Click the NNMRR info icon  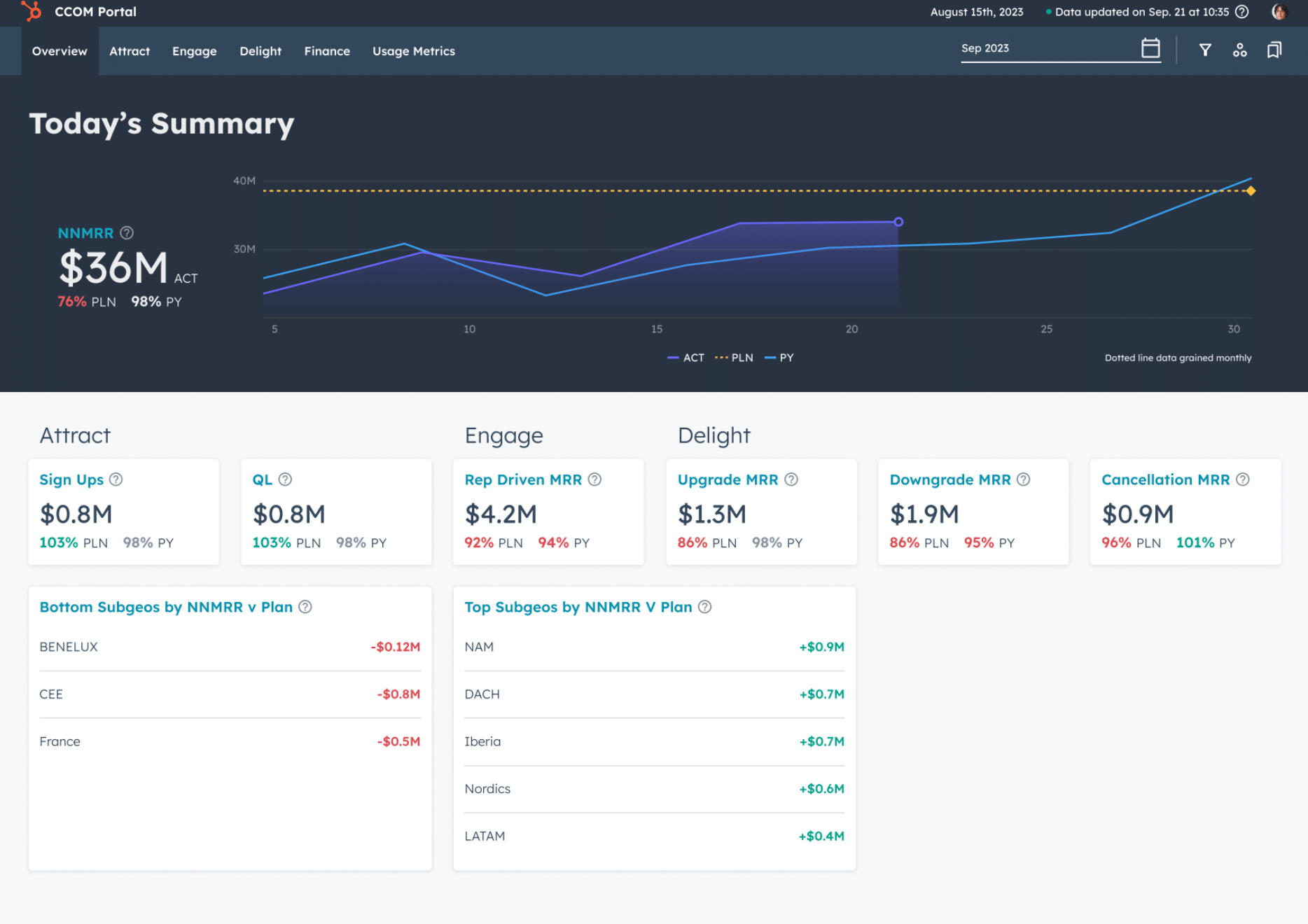(127, 233)
